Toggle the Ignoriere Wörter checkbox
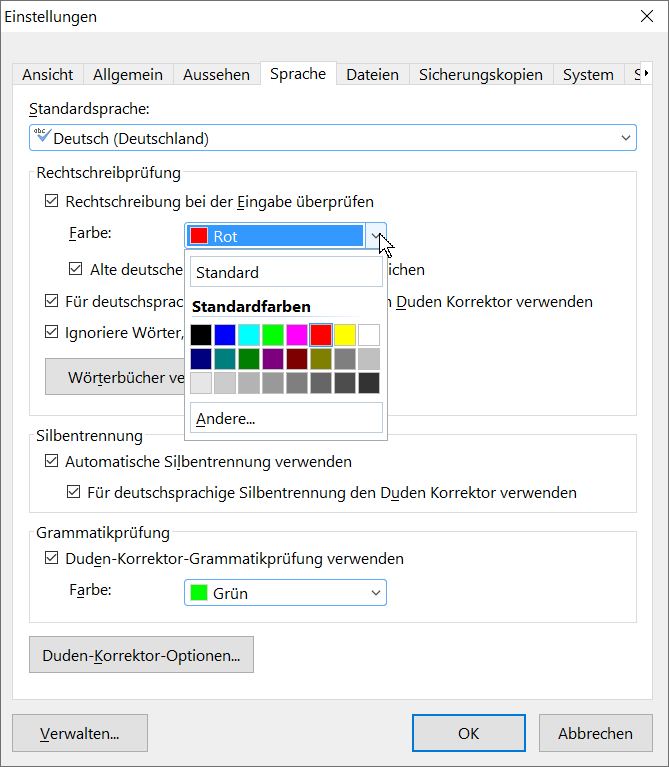Image resolution: width=669 pixels, height=767 pixels. pyautogui.click(x=51, y=332)
